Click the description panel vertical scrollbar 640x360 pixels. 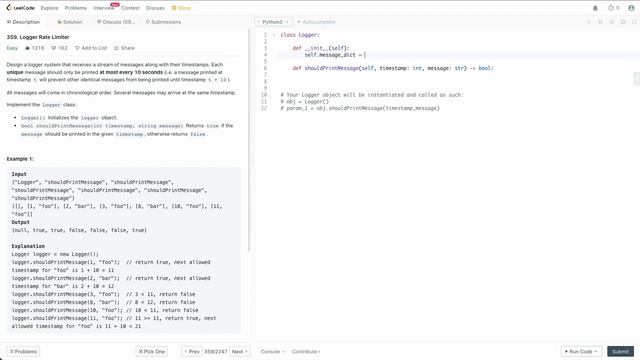pyautogui.click(x=249, y=140)
